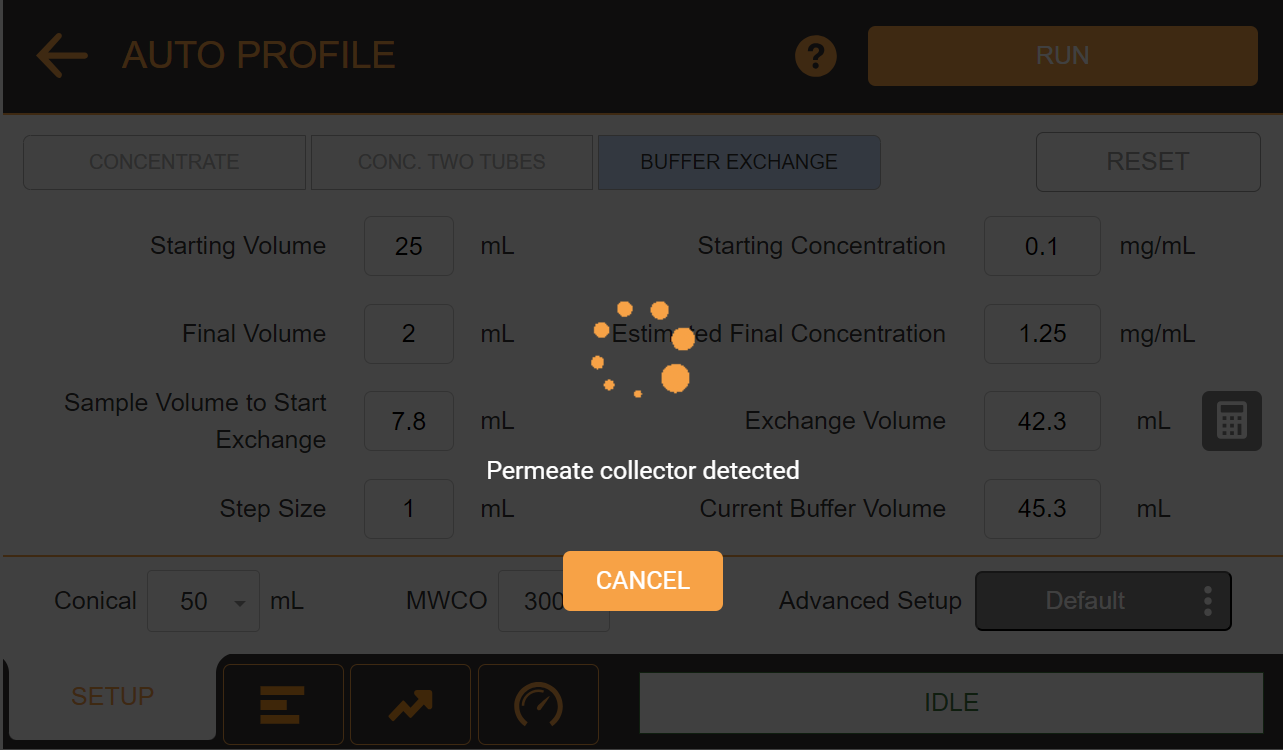This screenshot has height=750, width=1283.
Task: Click the RESET button
Action: (1148, 162)
